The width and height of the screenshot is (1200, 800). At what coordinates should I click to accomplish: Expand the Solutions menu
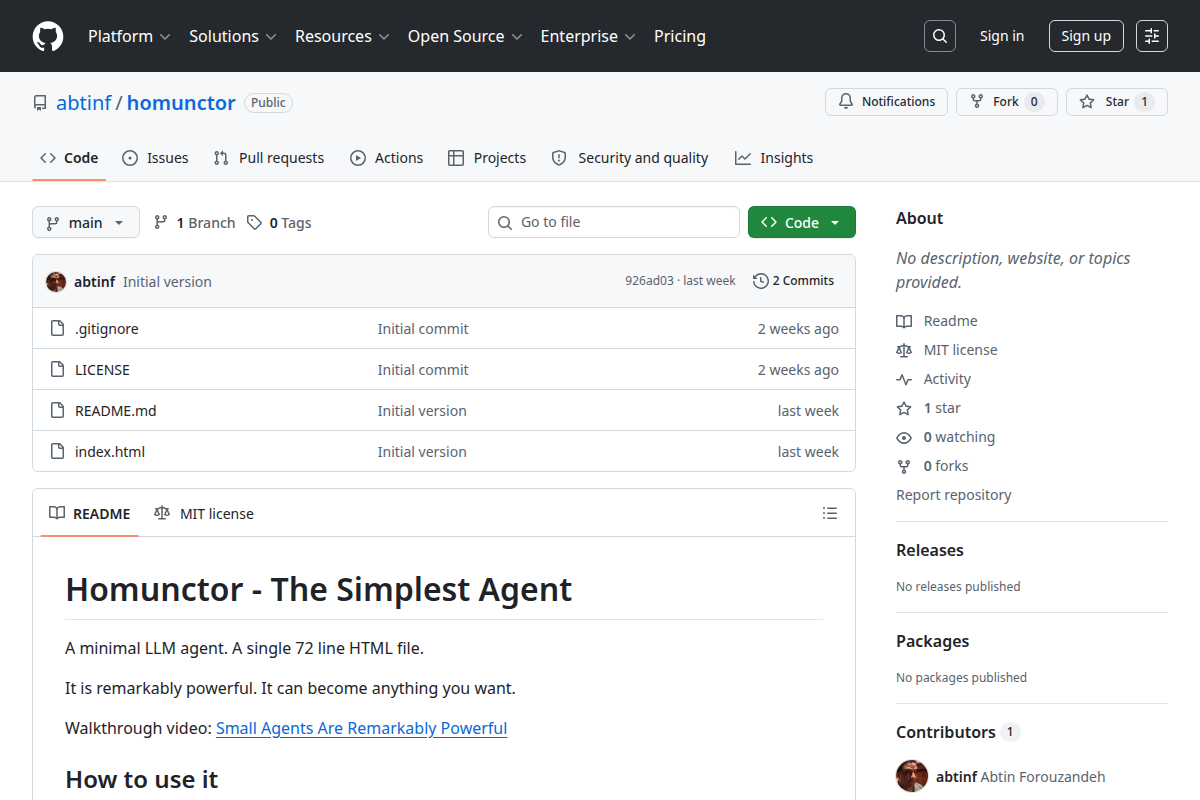232,36
